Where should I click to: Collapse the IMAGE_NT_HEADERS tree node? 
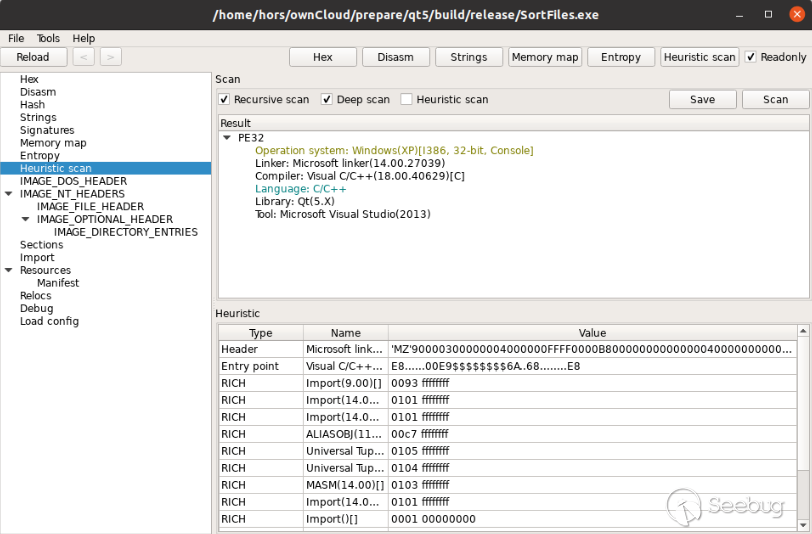coord(9,194)
